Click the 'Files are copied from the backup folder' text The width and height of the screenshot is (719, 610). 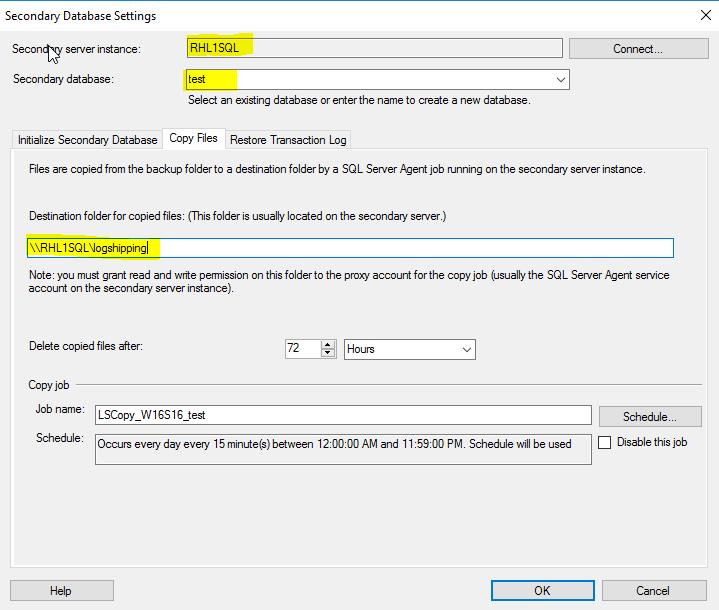pos(337,169)
